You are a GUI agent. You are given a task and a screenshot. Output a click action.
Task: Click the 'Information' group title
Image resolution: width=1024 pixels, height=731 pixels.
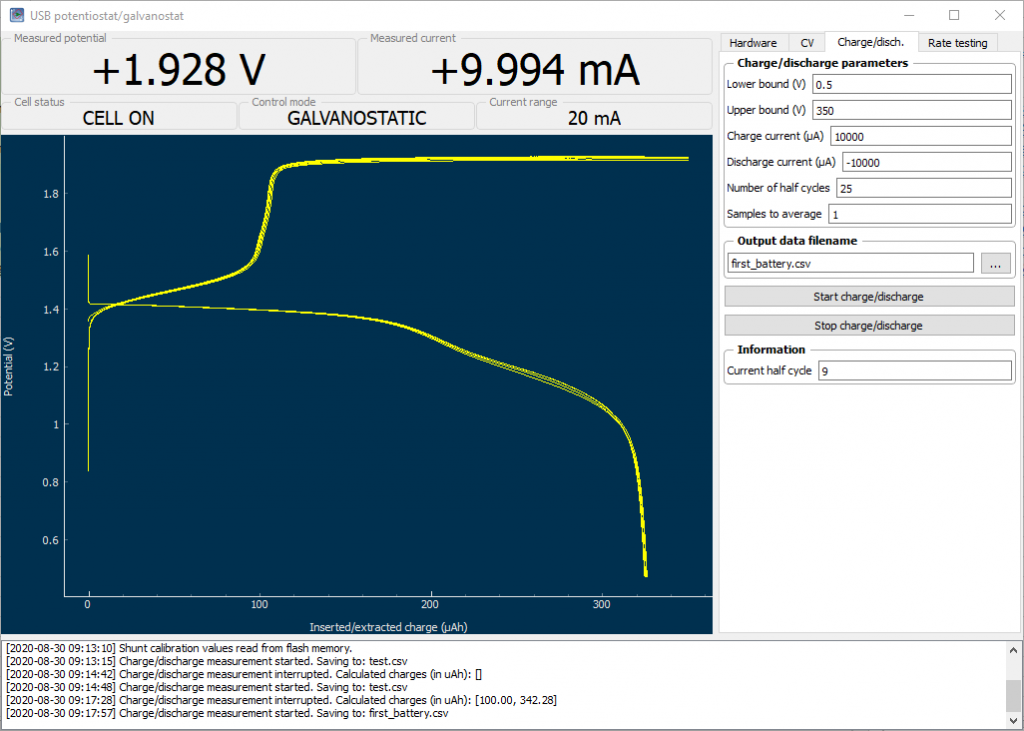pyautogui.click(x=771, y=349)
